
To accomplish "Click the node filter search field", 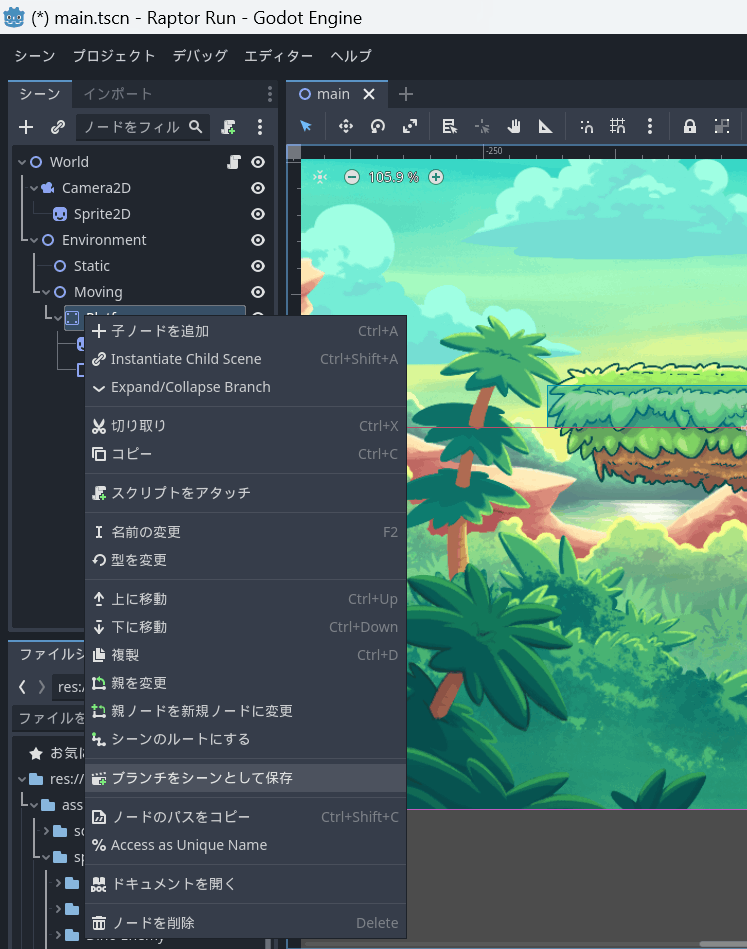I will (x=143, y=127).
